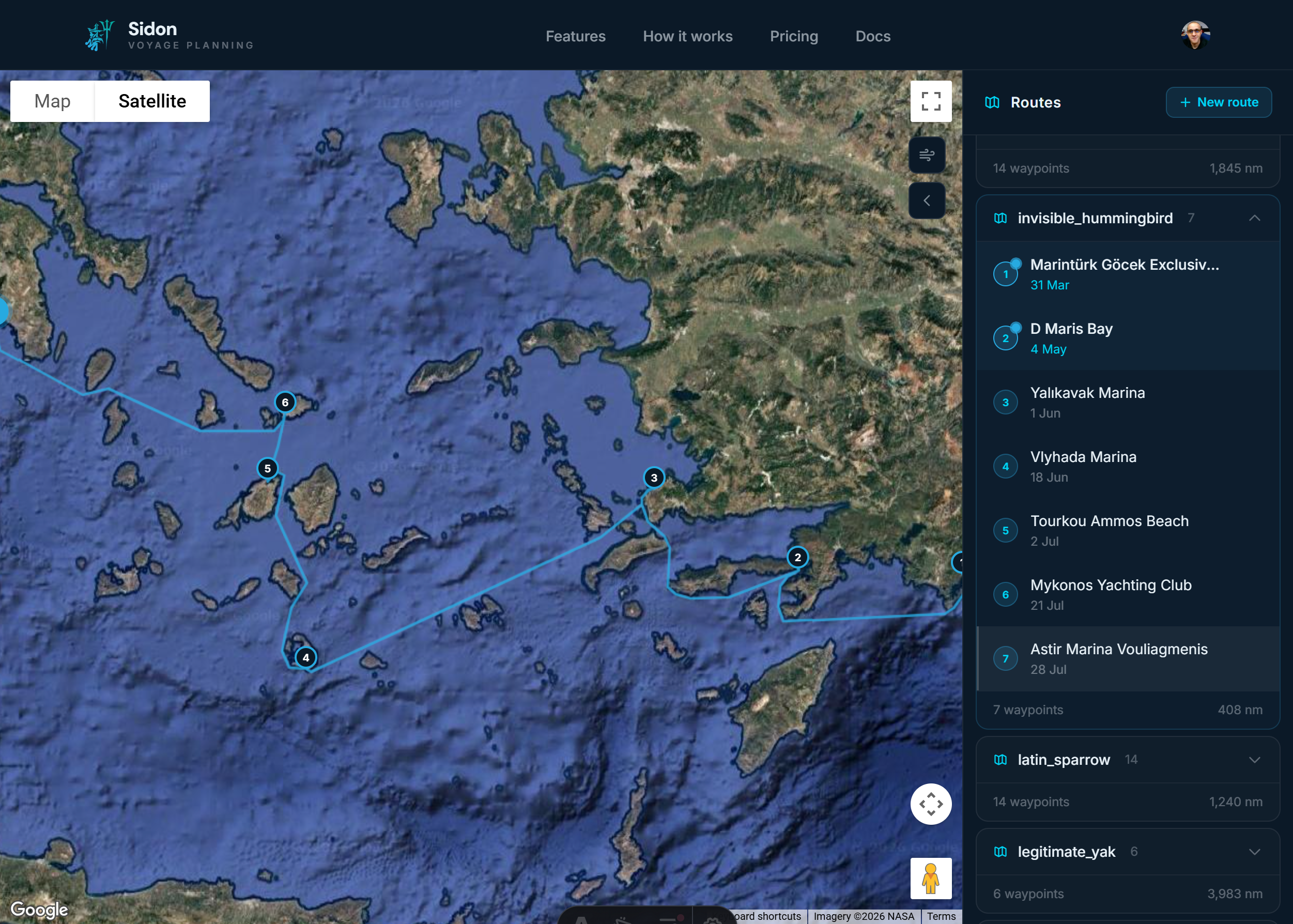
Task: Click the pan control icon above the pegman
Action: pos(931,804)
